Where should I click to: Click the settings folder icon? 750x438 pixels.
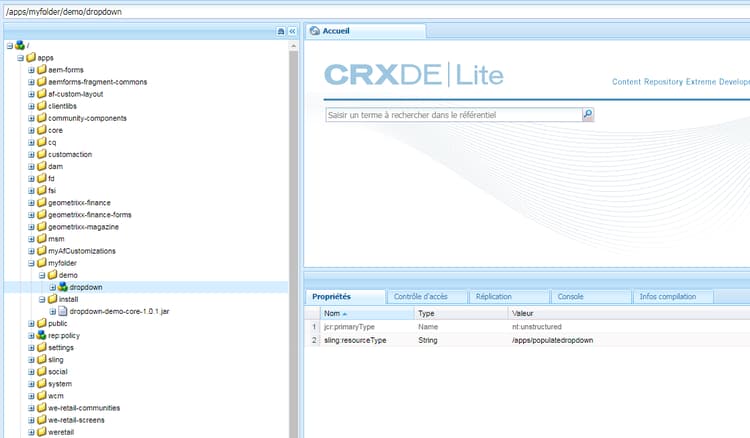[x=42, y=347]
